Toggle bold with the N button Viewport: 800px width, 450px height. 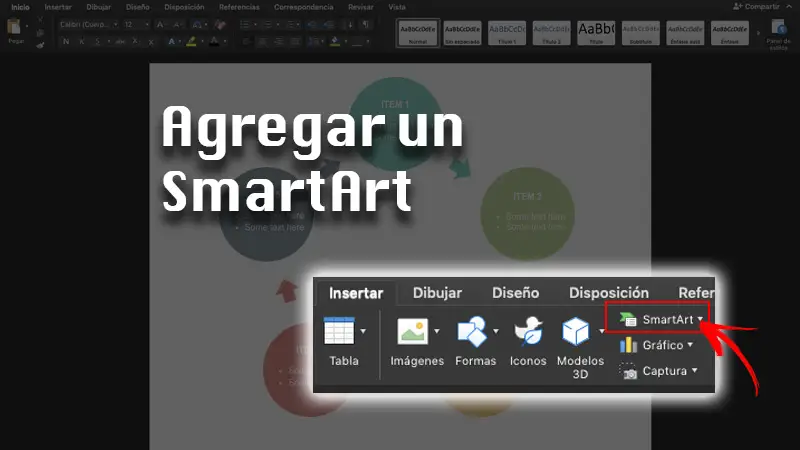(x=66, y=41)
